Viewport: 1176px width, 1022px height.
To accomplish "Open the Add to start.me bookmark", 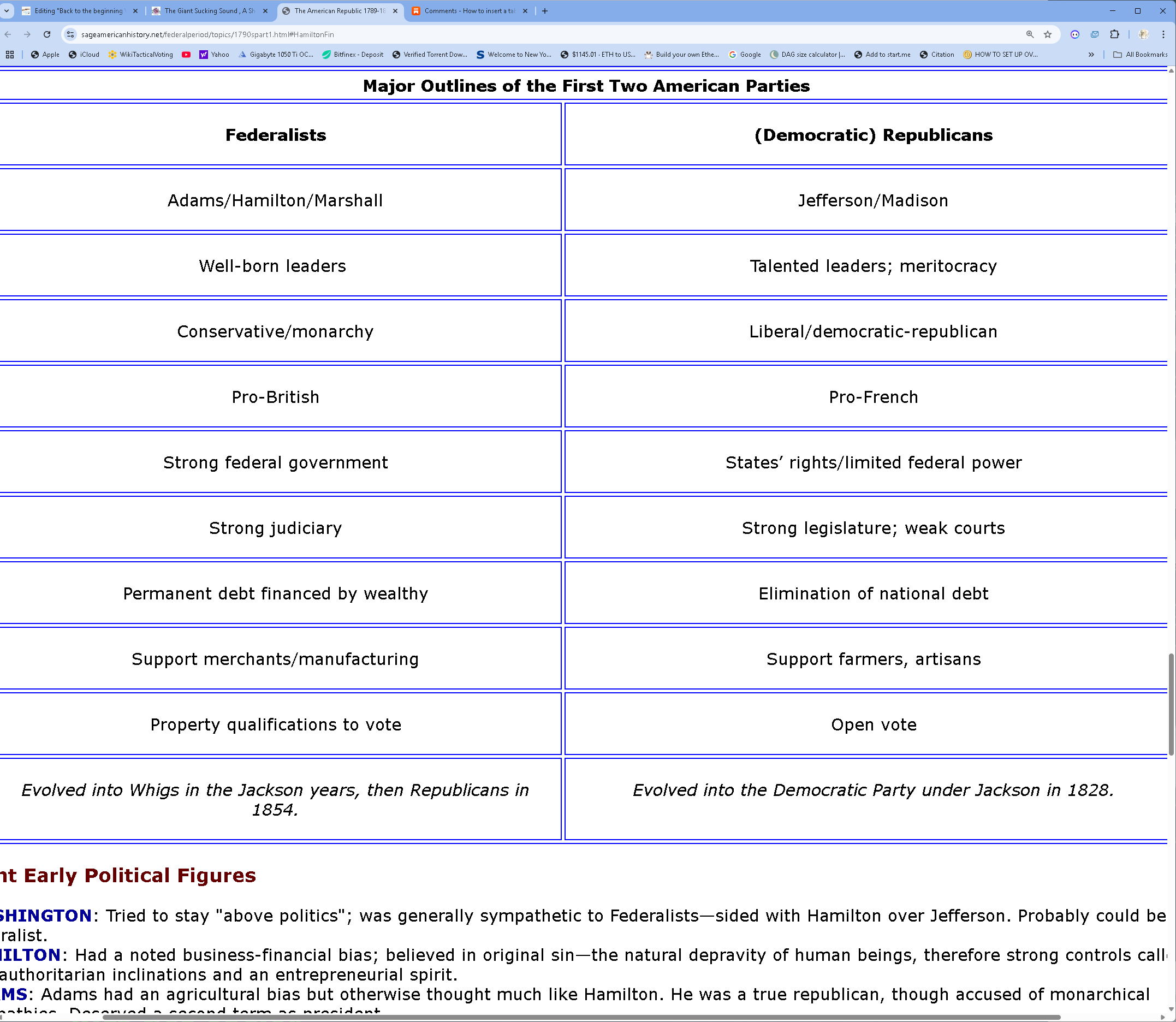I will [x=882, y=55].
